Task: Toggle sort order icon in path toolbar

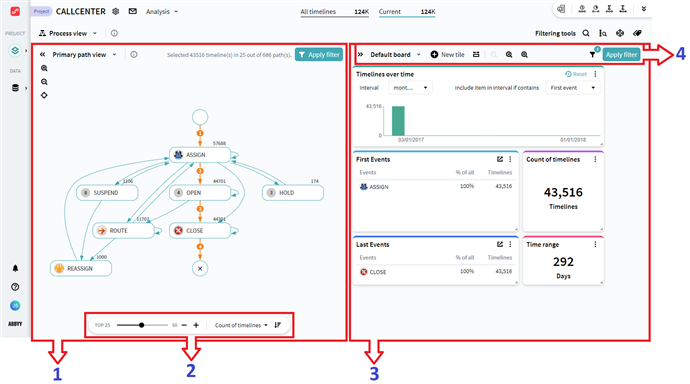Action: (278, 325)
